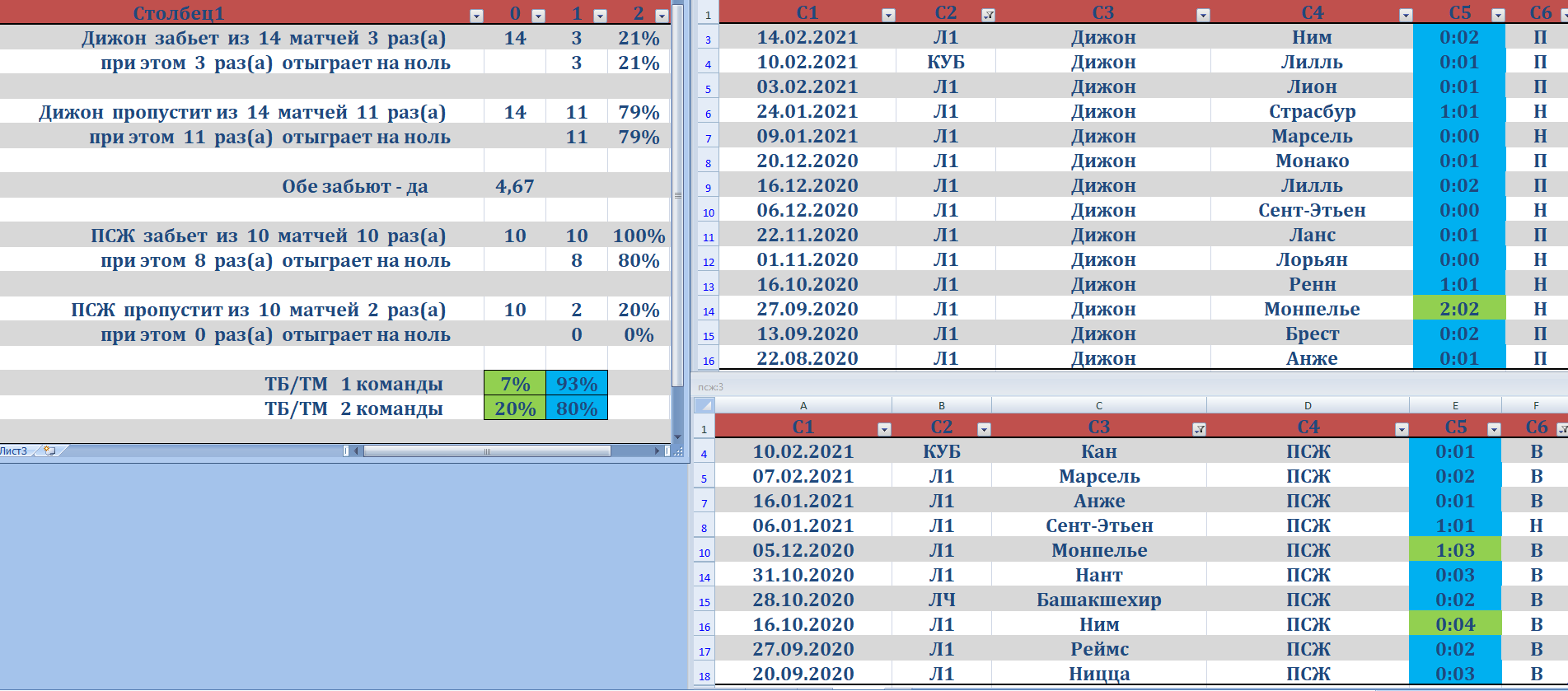The width and height of the screenshot is (1568, 691).
Task: Click opponent cell Страсбур
Action: (1312, 111)
